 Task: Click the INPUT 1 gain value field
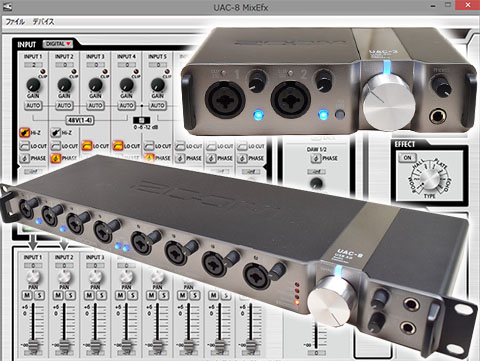tap(33, 65)
